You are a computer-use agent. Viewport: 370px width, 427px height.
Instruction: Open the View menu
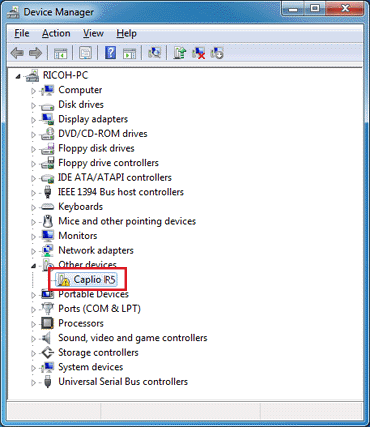pyautogui.click(x=93, y=33)
